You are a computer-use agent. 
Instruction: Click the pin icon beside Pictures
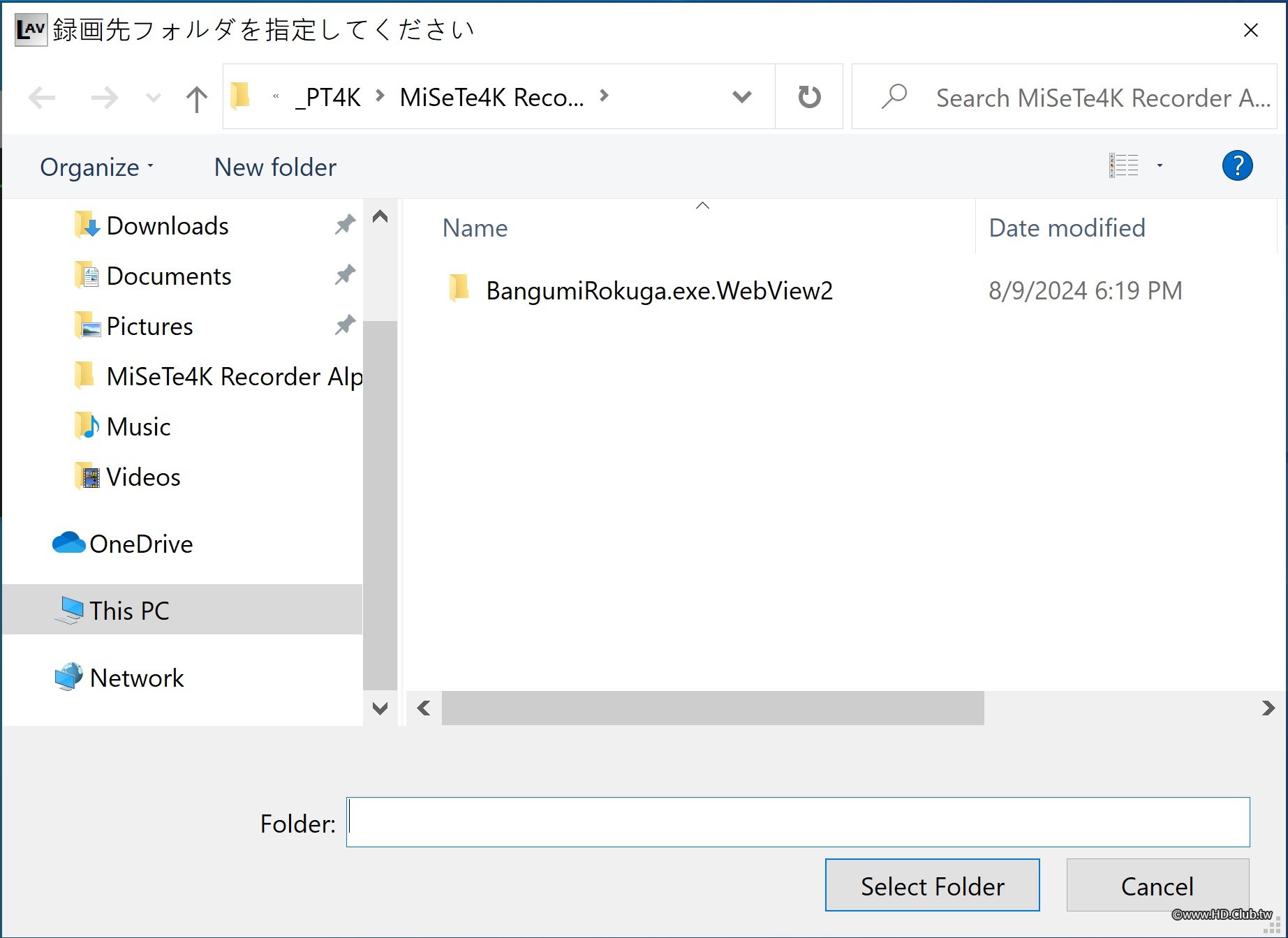point(345,325)
